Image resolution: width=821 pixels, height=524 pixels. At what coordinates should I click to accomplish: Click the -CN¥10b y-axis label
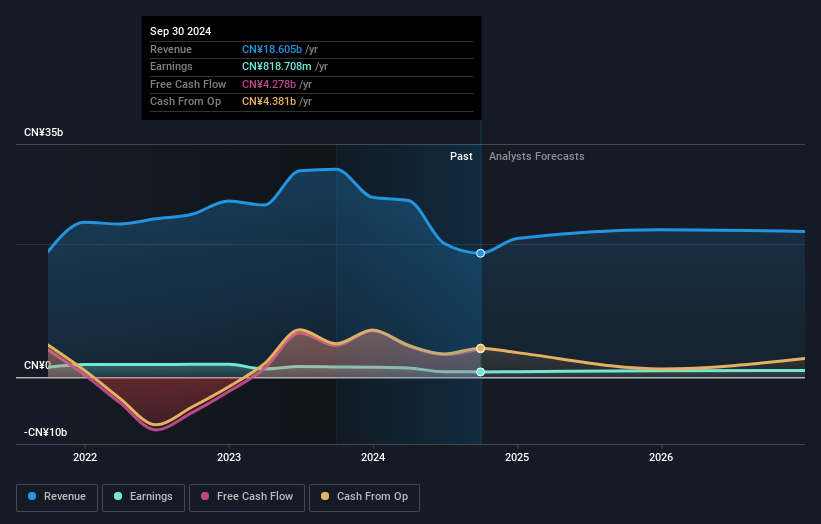click(x=46, y=432)
